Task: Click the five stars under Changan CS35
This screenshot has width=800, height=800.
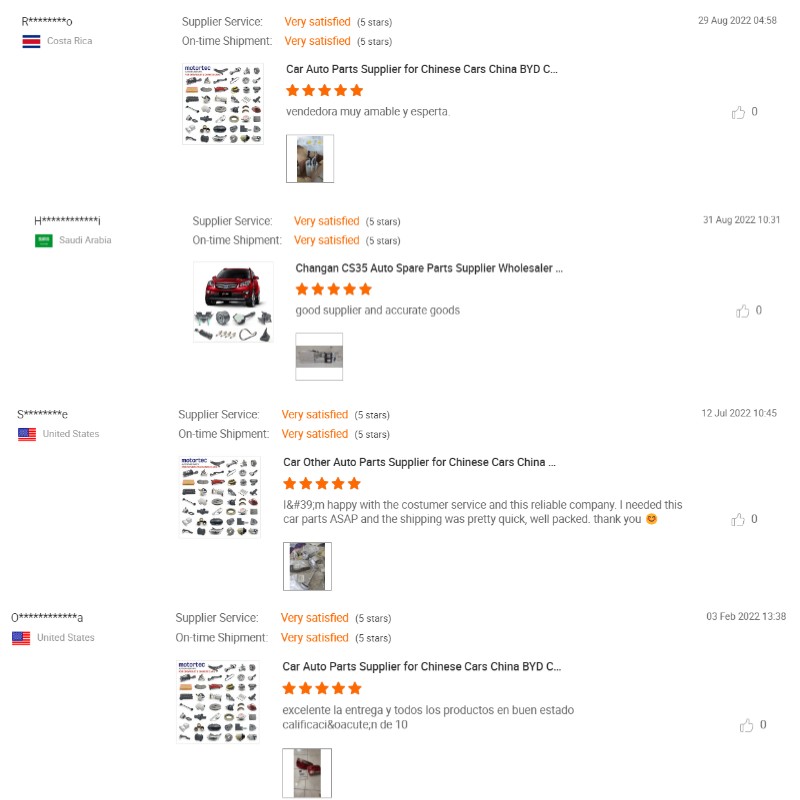Action: 334,289
